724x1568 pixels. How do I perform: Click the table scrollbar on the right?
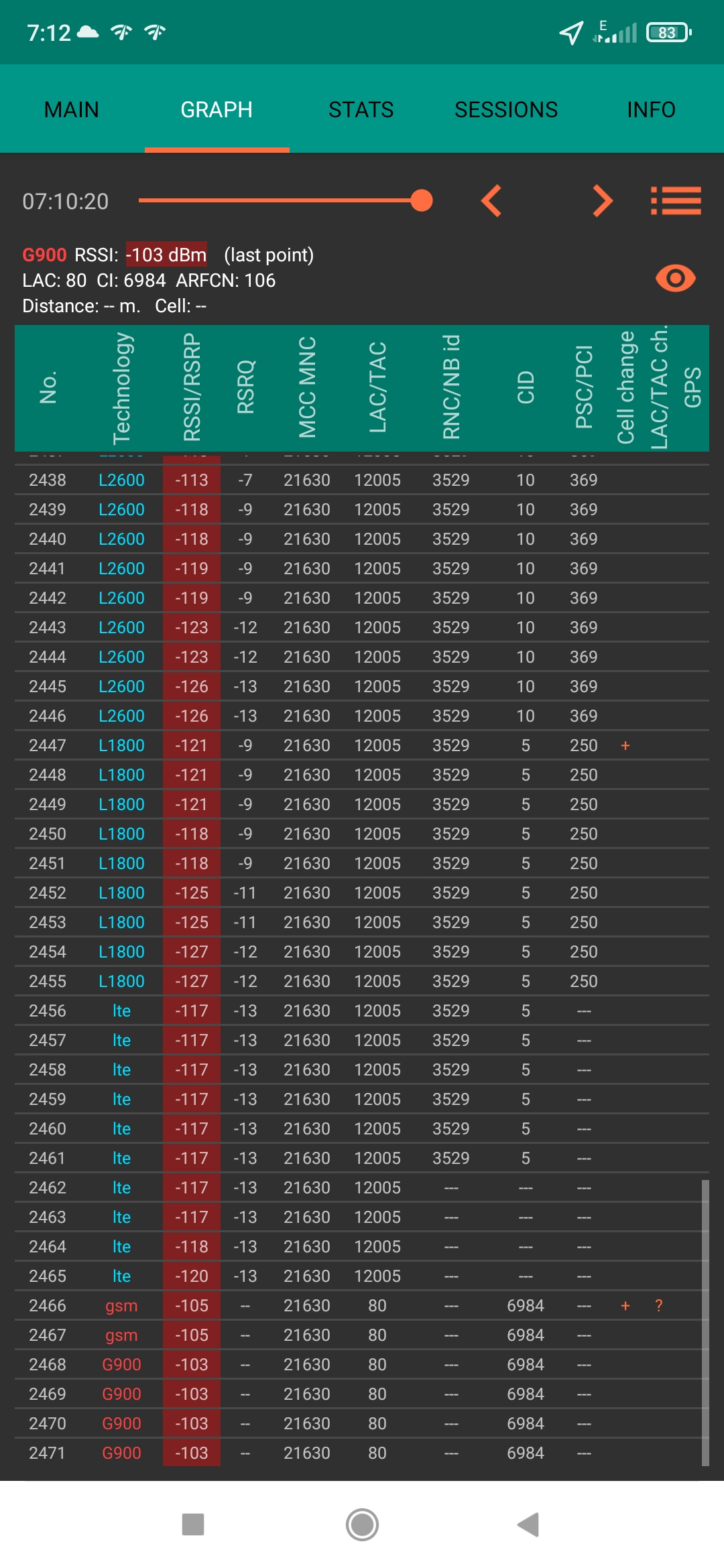705,1323
